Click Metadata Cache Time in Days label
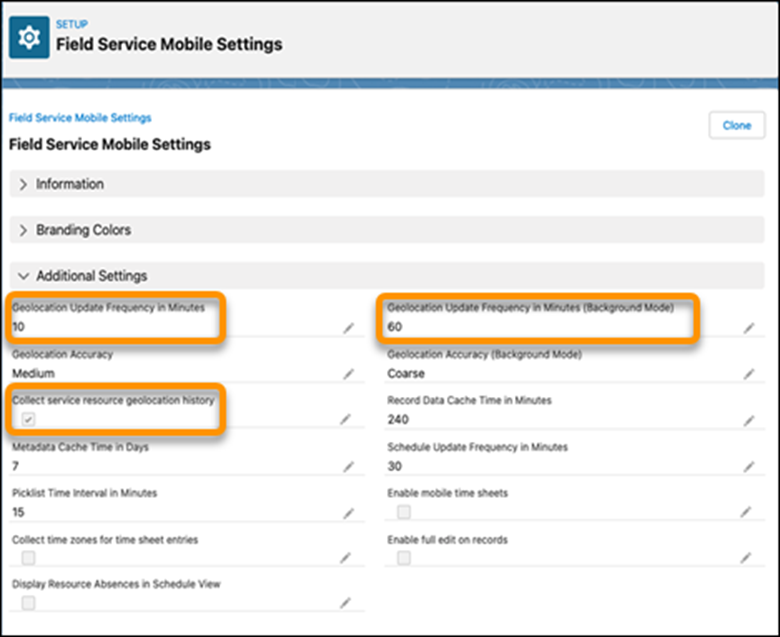 80,447
